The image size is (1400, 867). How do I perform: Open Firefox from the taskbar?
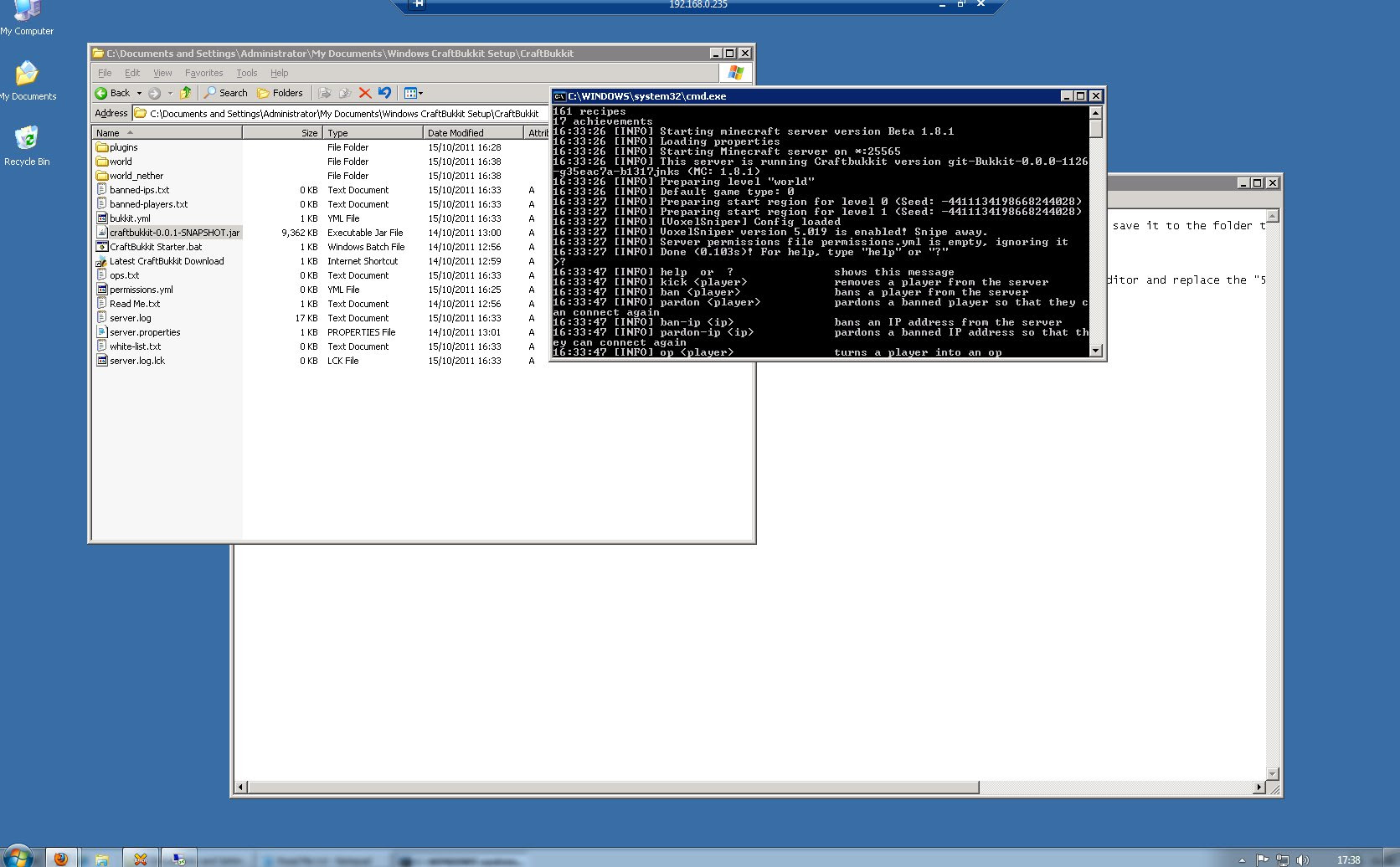pos(60,858)
